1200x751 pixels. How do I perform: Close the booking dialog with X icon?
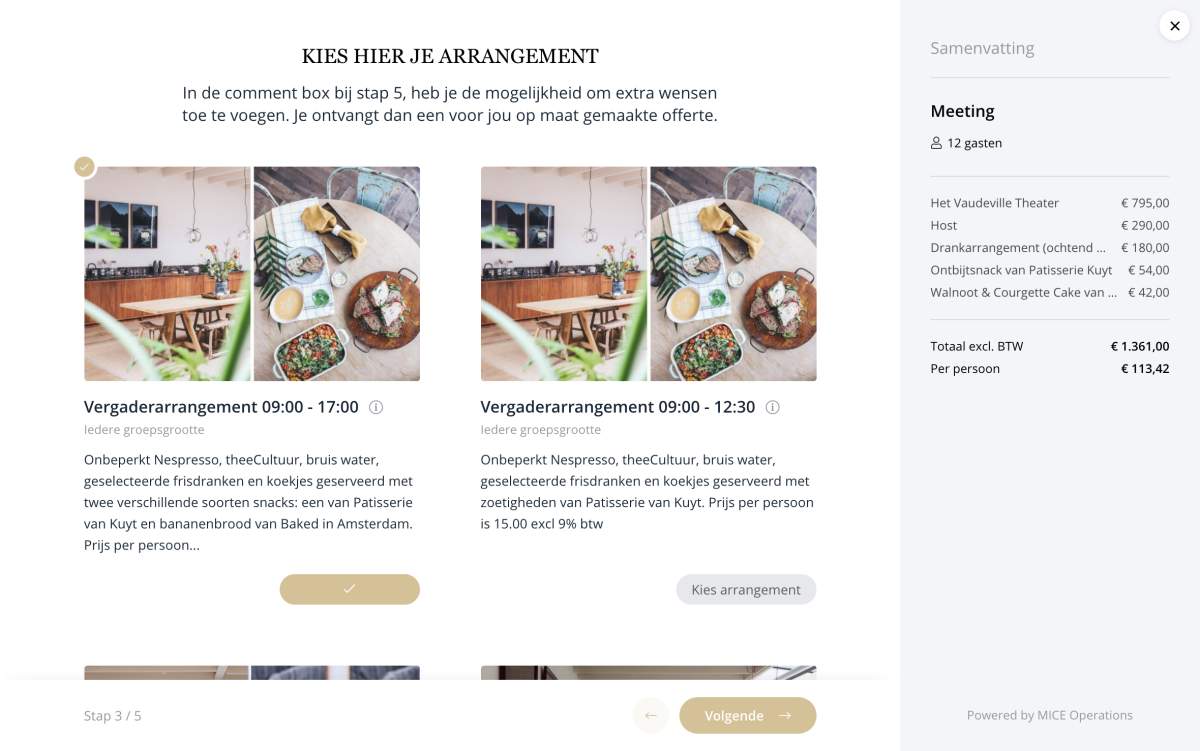pos(1175,26)
